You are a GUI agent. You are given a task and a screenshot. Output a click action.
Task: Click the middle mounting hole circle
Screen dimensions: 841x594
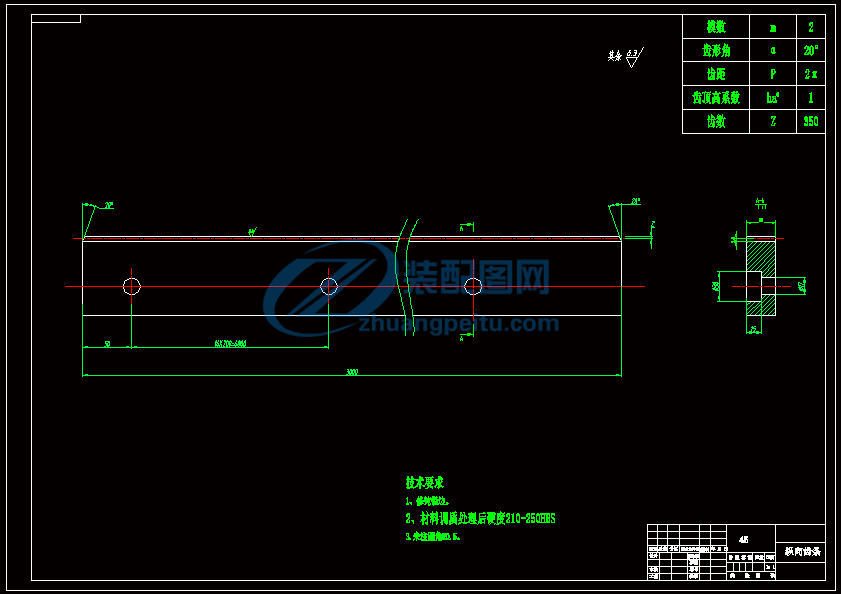pyautogui.click(x=329, y=287)
